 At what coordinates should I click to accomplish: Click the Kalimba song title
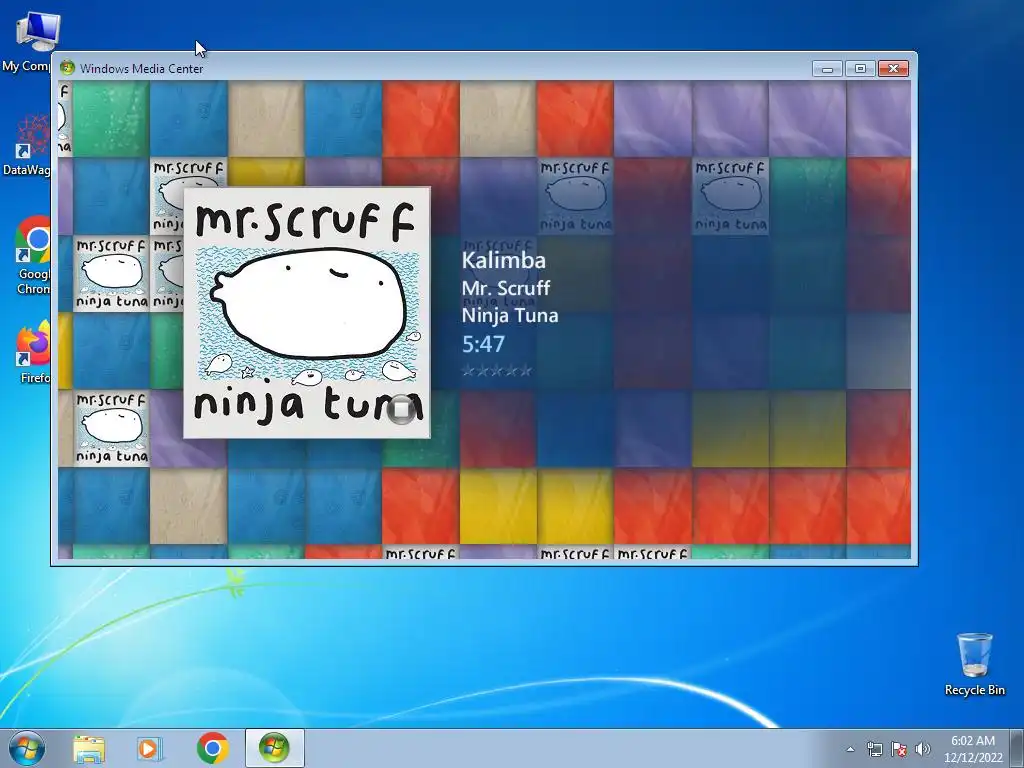tap(504, 260)
